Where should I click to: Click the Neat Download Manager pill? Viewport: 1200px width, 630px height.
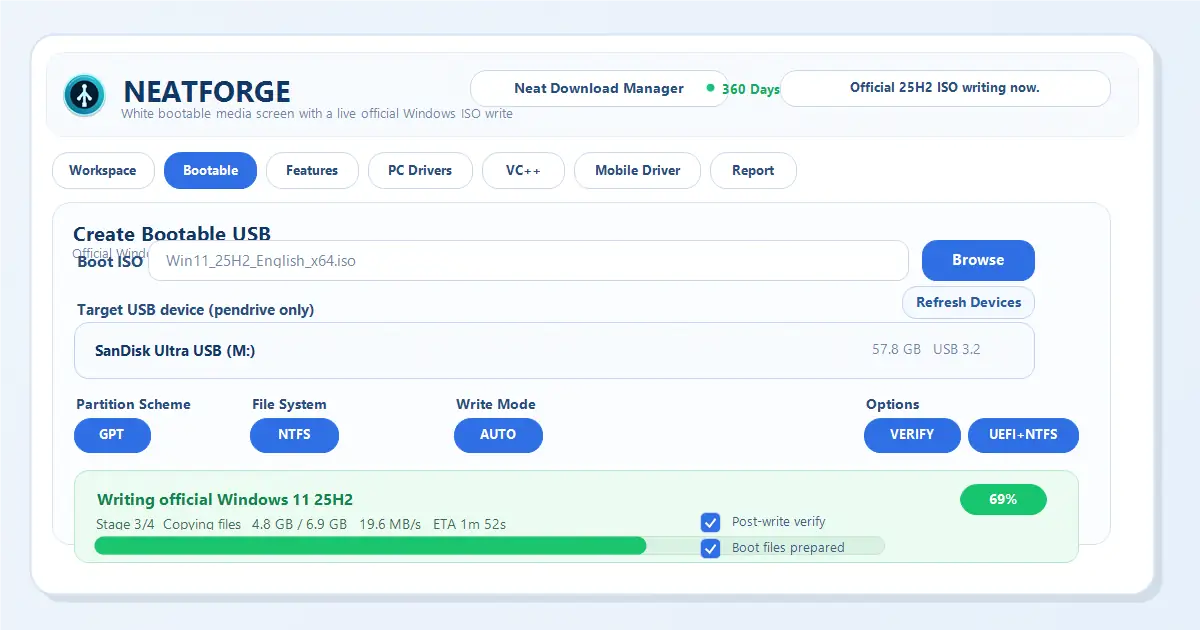click(598, 88)
